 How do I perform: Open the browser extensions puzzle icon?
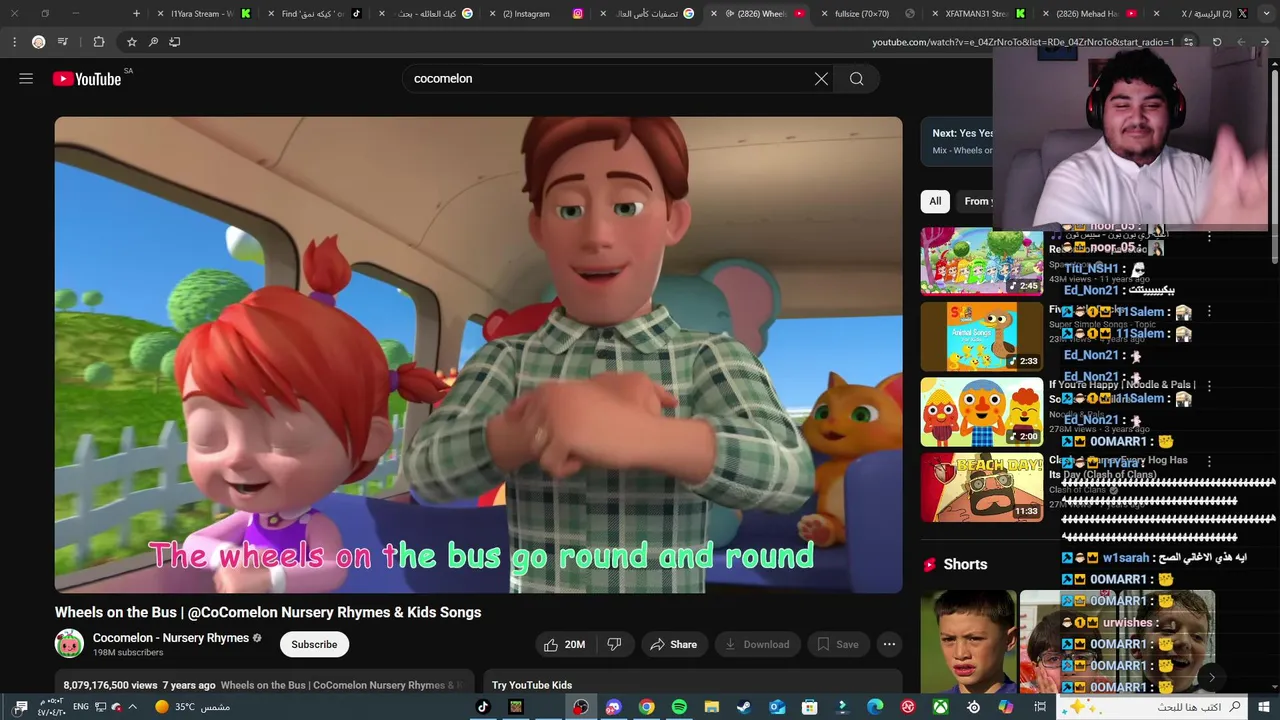tap(98, 42)
